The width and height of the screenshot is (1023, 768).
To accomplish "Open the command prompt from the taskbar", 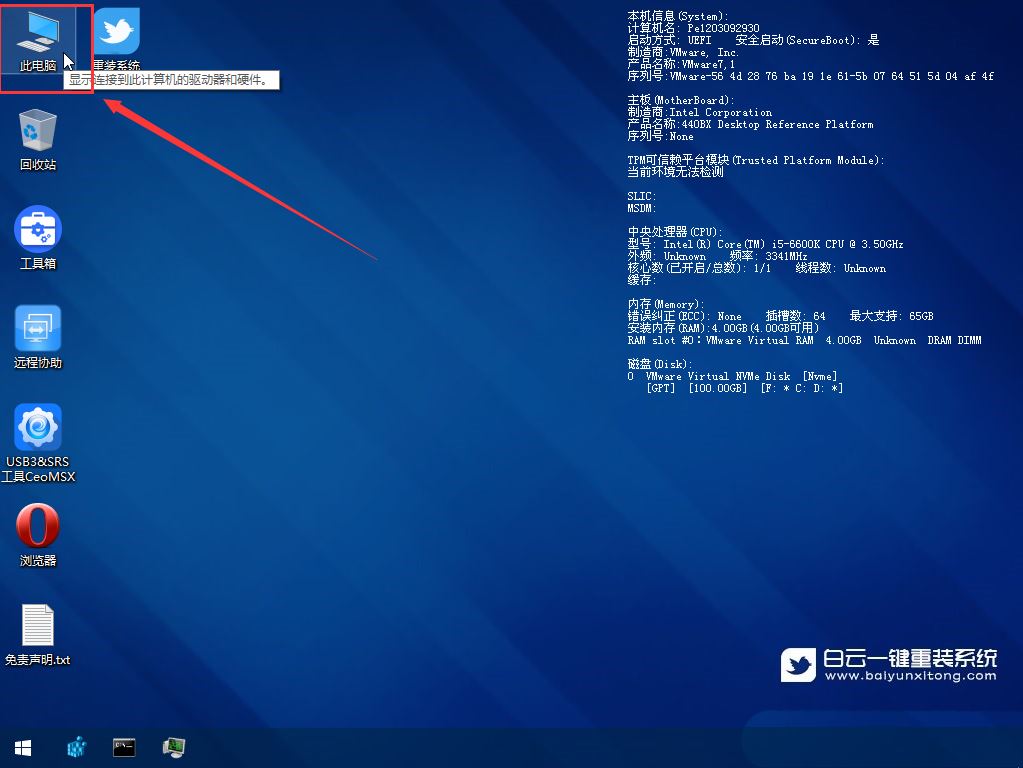I will coord(124,747).
